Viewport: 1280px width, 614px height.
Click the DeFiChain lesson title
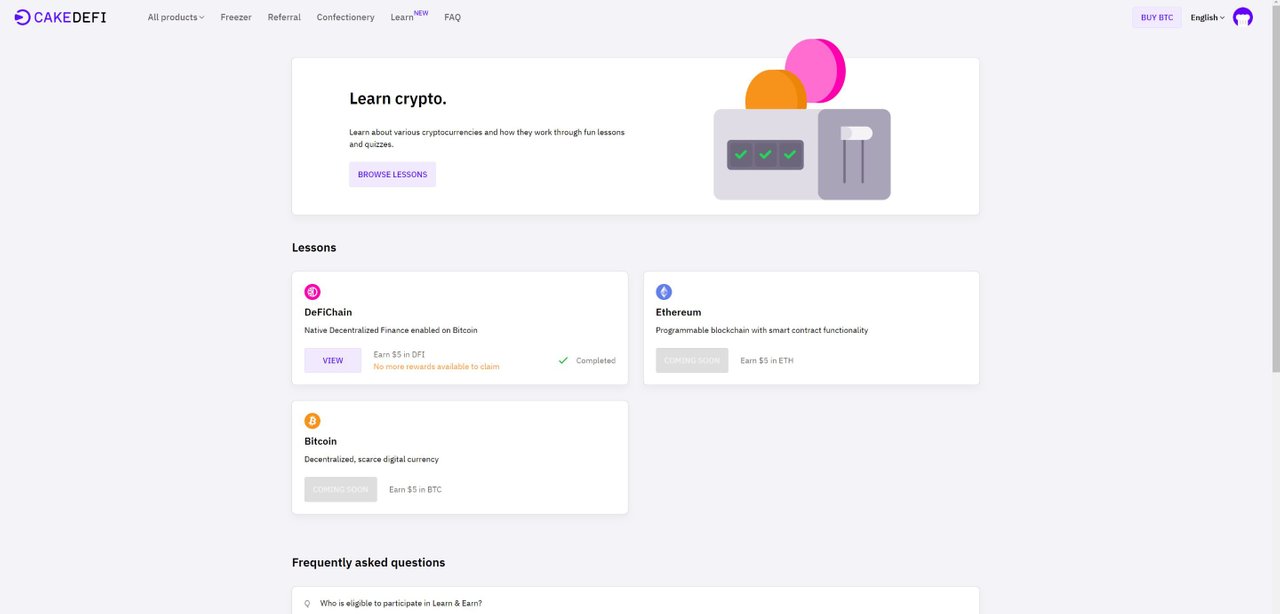328,312
